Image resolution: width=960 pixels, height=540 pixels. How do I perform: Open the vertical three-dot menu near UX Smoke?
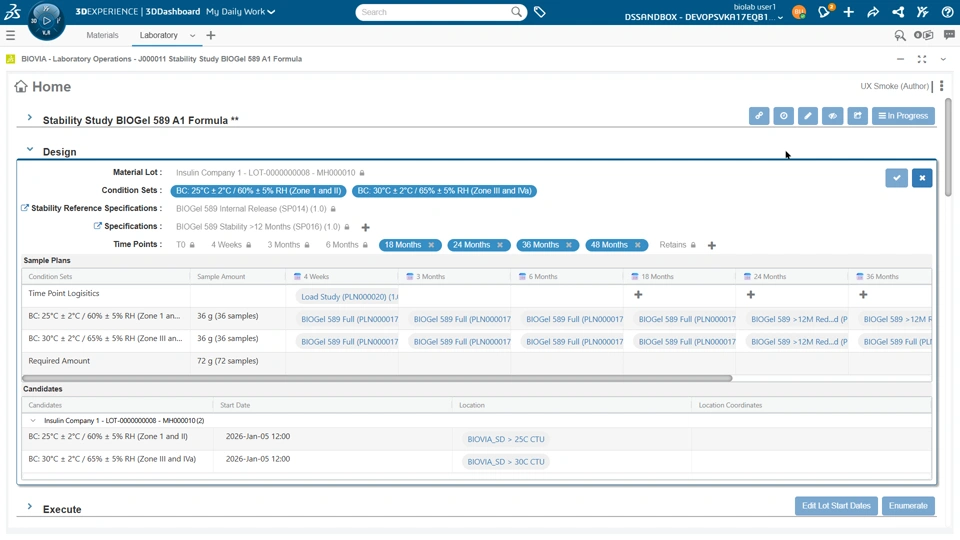click(942, 86)
